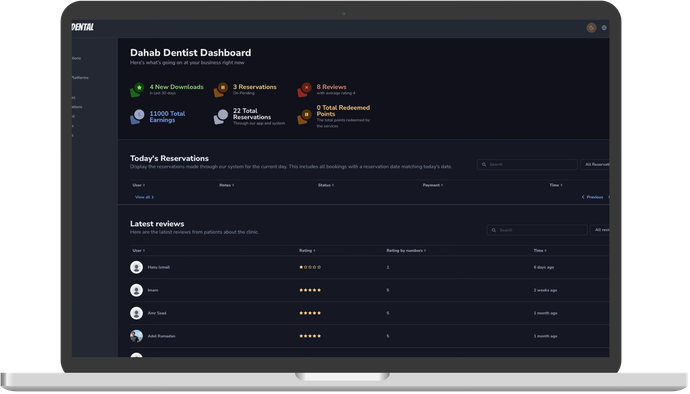The image size is (690, 394).
Task: Sort reservations by the Status column
Action: [326, 185]
